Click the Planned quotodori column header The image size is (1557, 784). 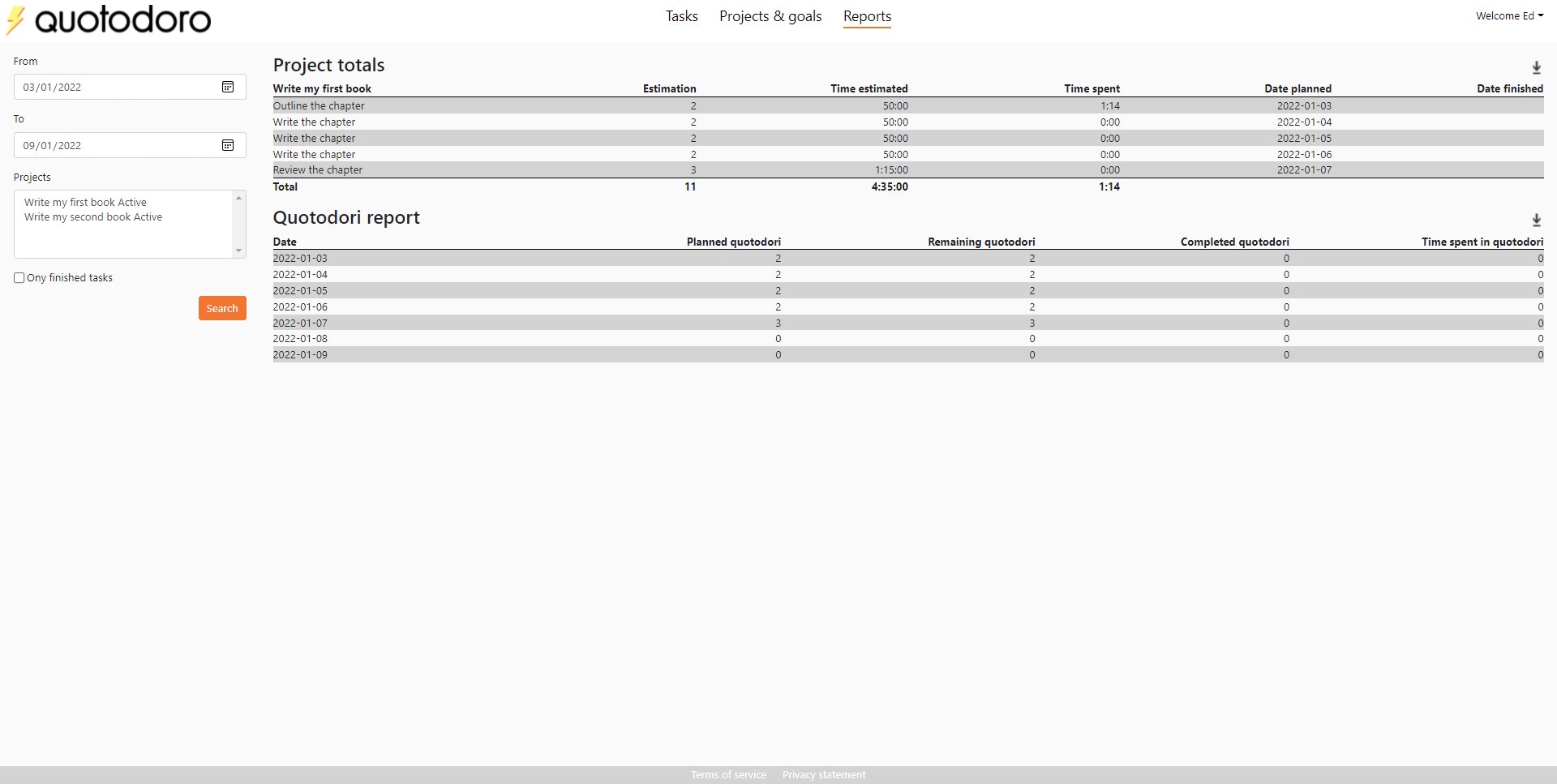(x=734, y=242)
